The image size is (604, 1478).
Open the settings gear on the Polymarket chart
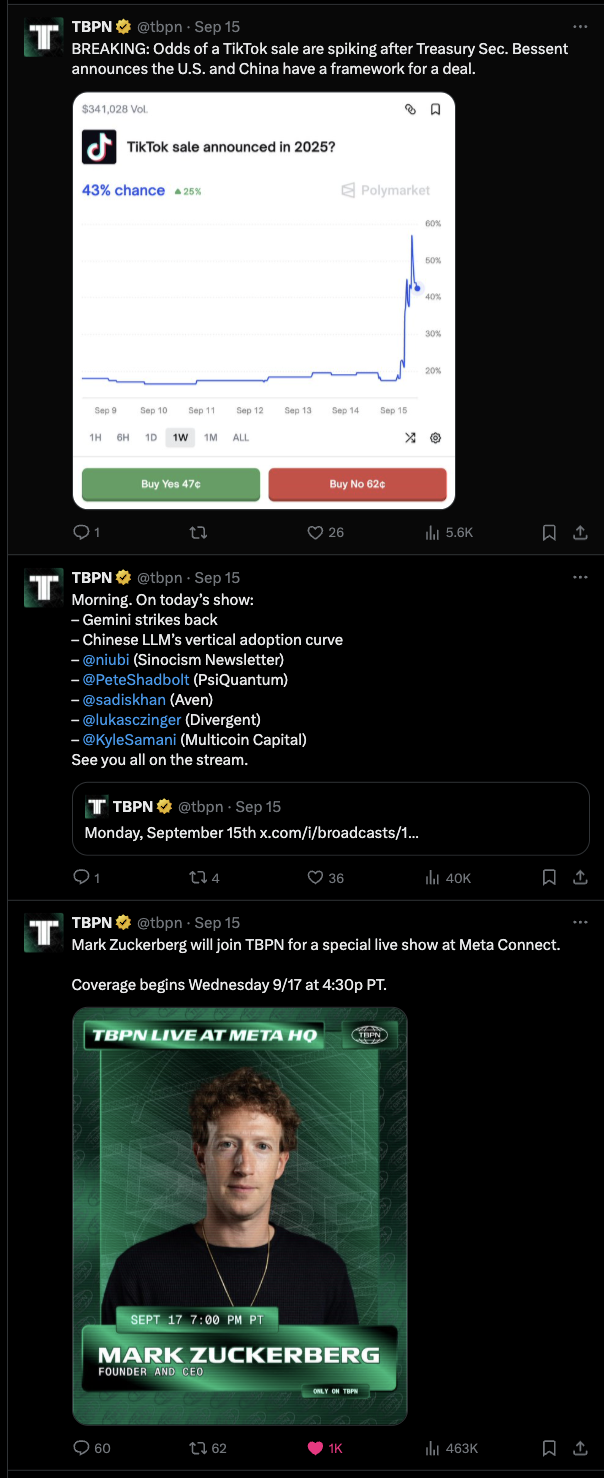435,437
